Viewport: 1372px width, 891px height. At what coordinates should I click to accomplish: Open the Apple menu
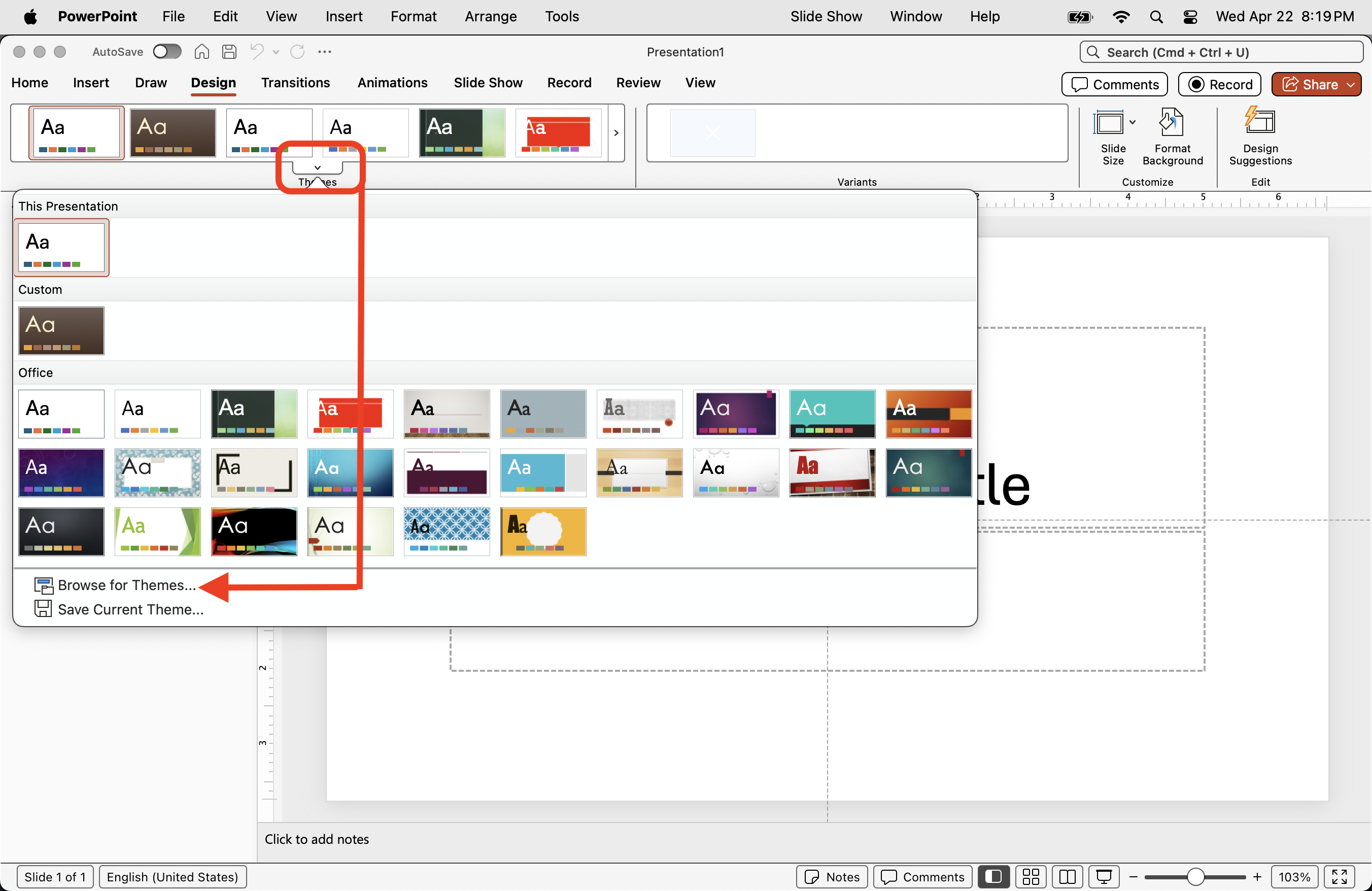tap(30, 17)
